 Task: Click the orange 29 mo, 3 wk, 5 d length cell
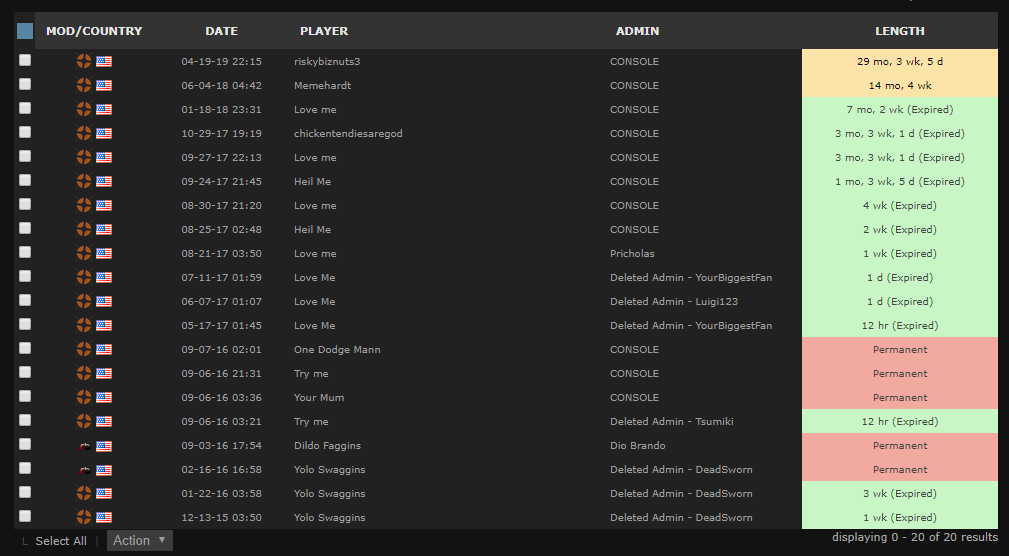[x=899, y=61]
